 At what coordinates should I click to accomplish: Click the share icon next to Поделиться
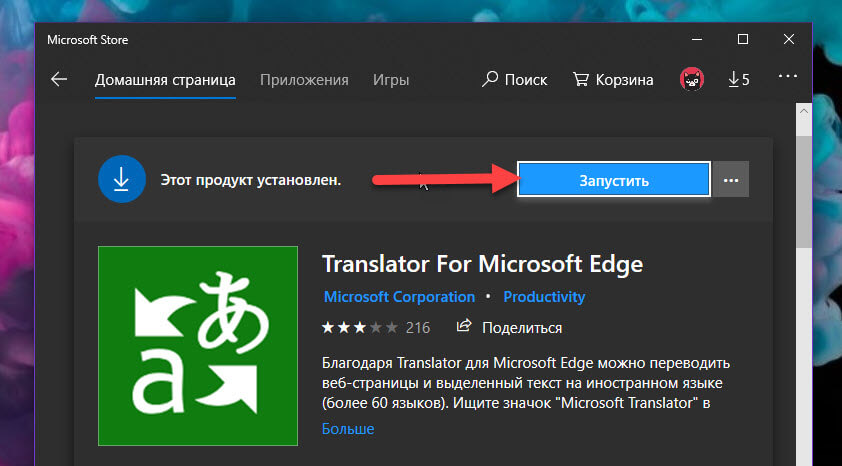click(x=464, y=327)
